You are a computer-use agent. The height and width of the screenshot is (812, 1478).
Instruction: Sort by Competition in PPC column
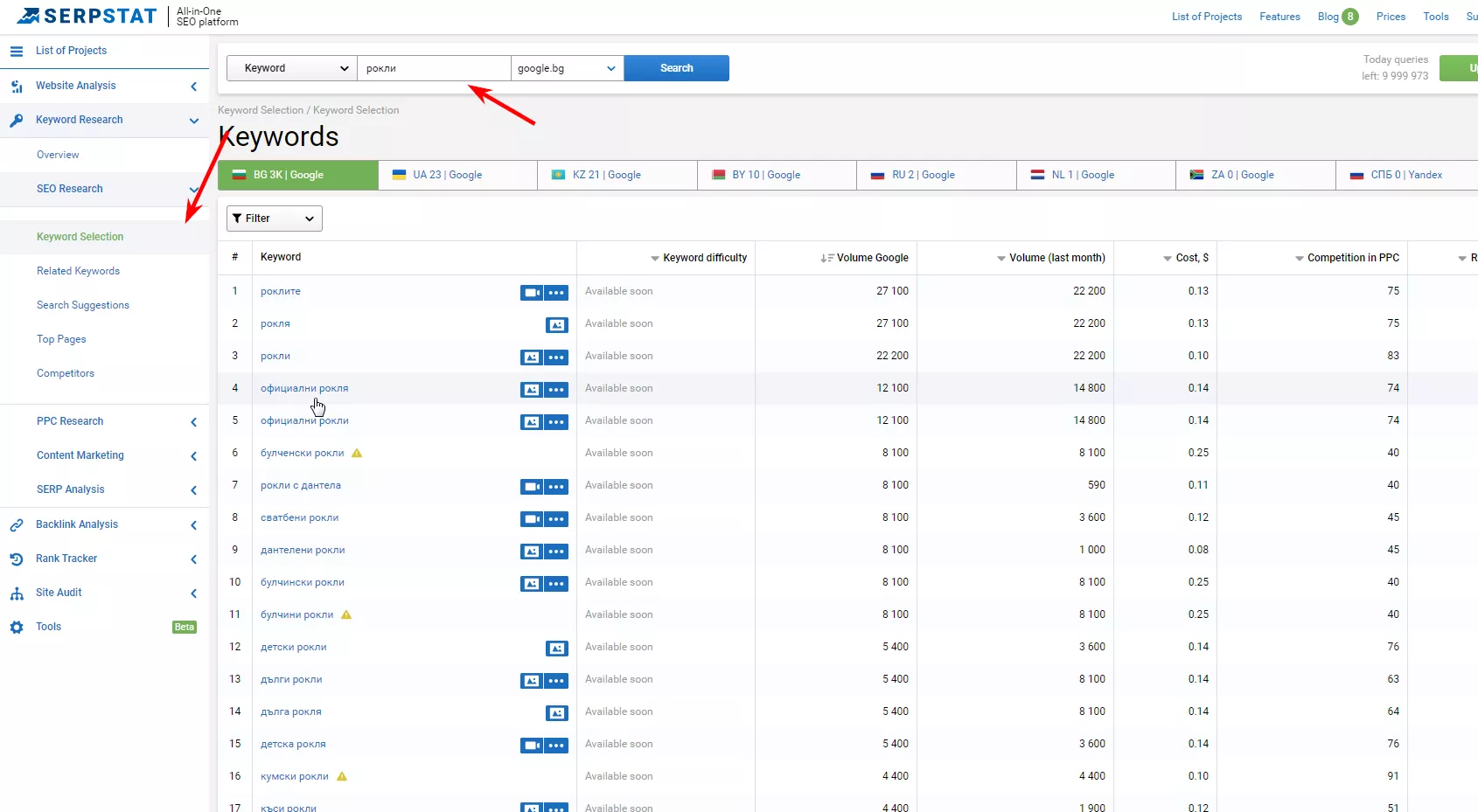click(1347, 258)
